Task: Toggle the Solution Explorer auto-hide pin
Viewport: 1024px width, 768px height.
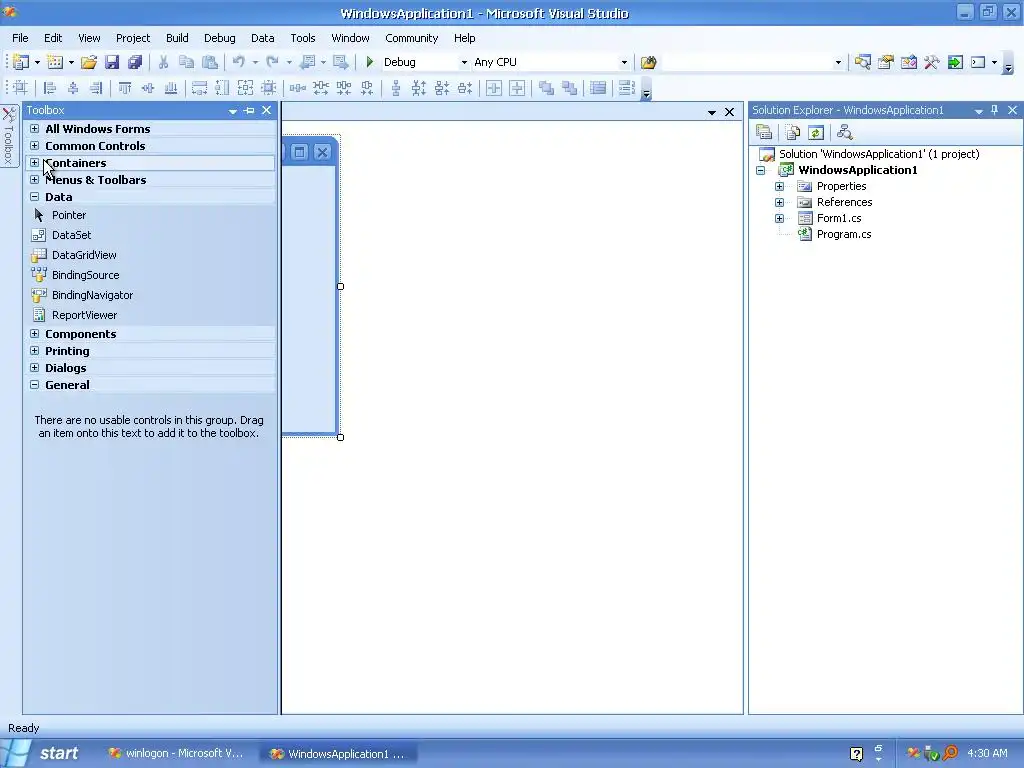Action: tap(995, 110)
